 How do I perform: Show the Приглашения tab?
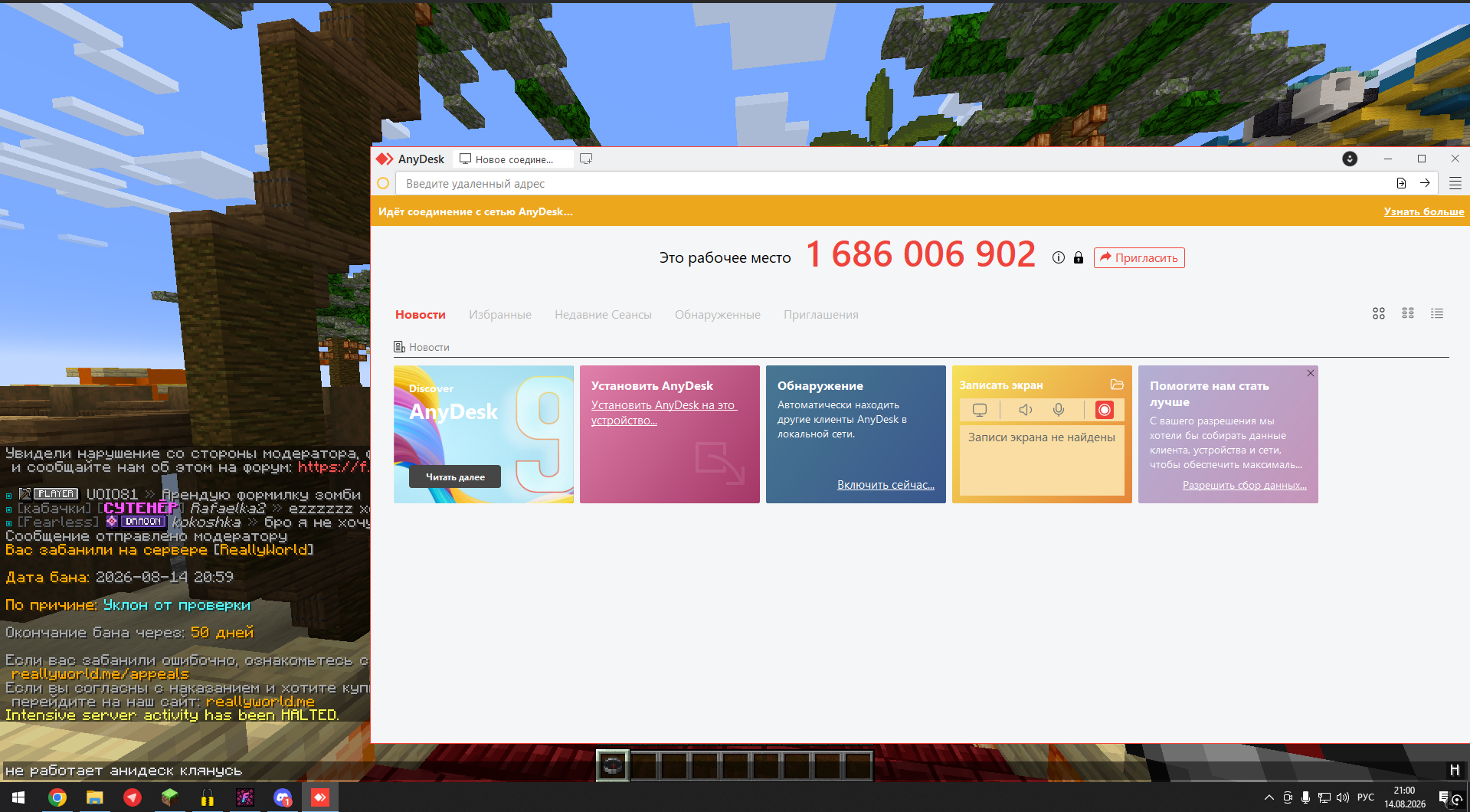pyautogui.click(x=821, y=314)
